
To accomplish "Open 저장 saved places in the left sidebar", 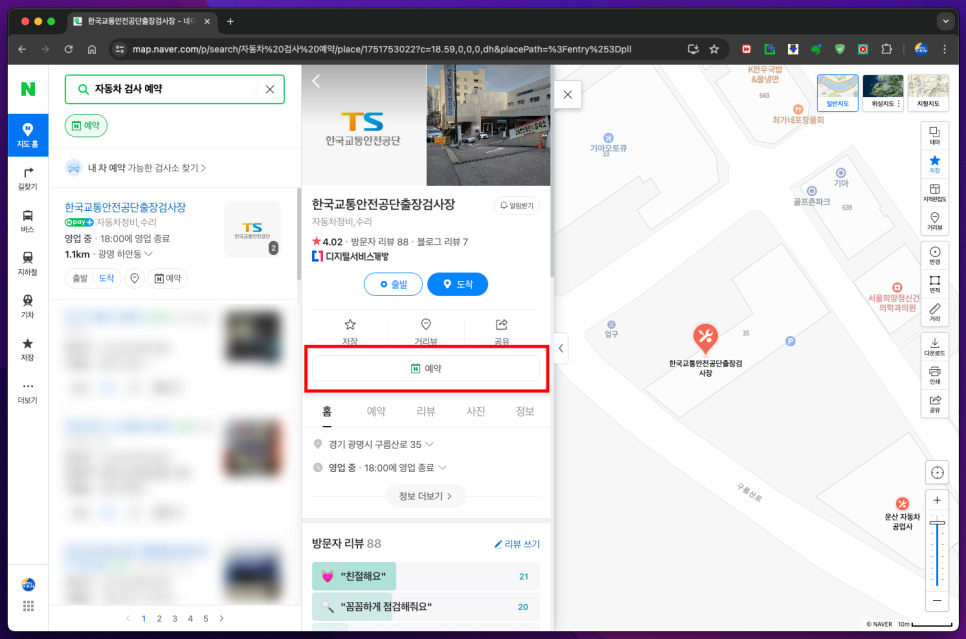I will tap(28, 349).
